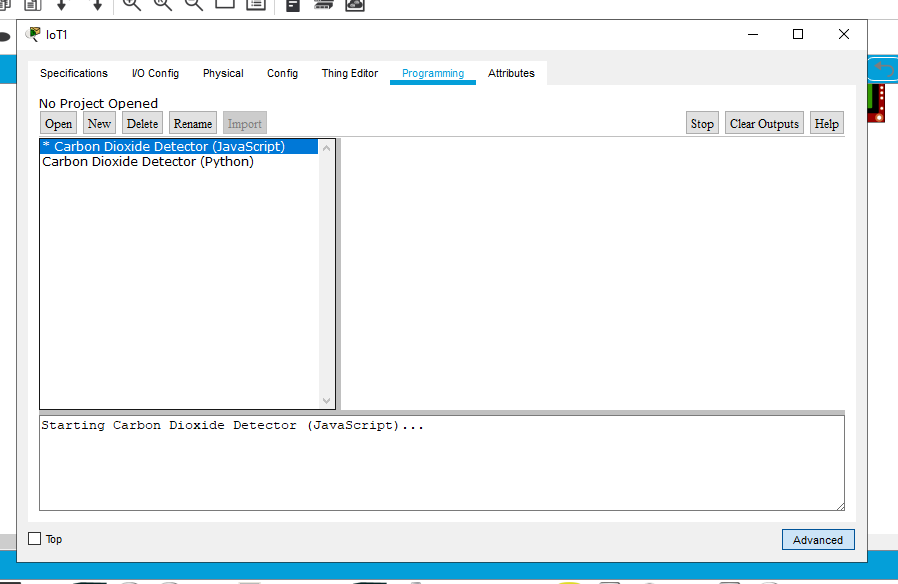Screen dimensions: 898x584
Task: Select Carbon Dioxide Detector (JavaScript) project
Action: point(179,147)
